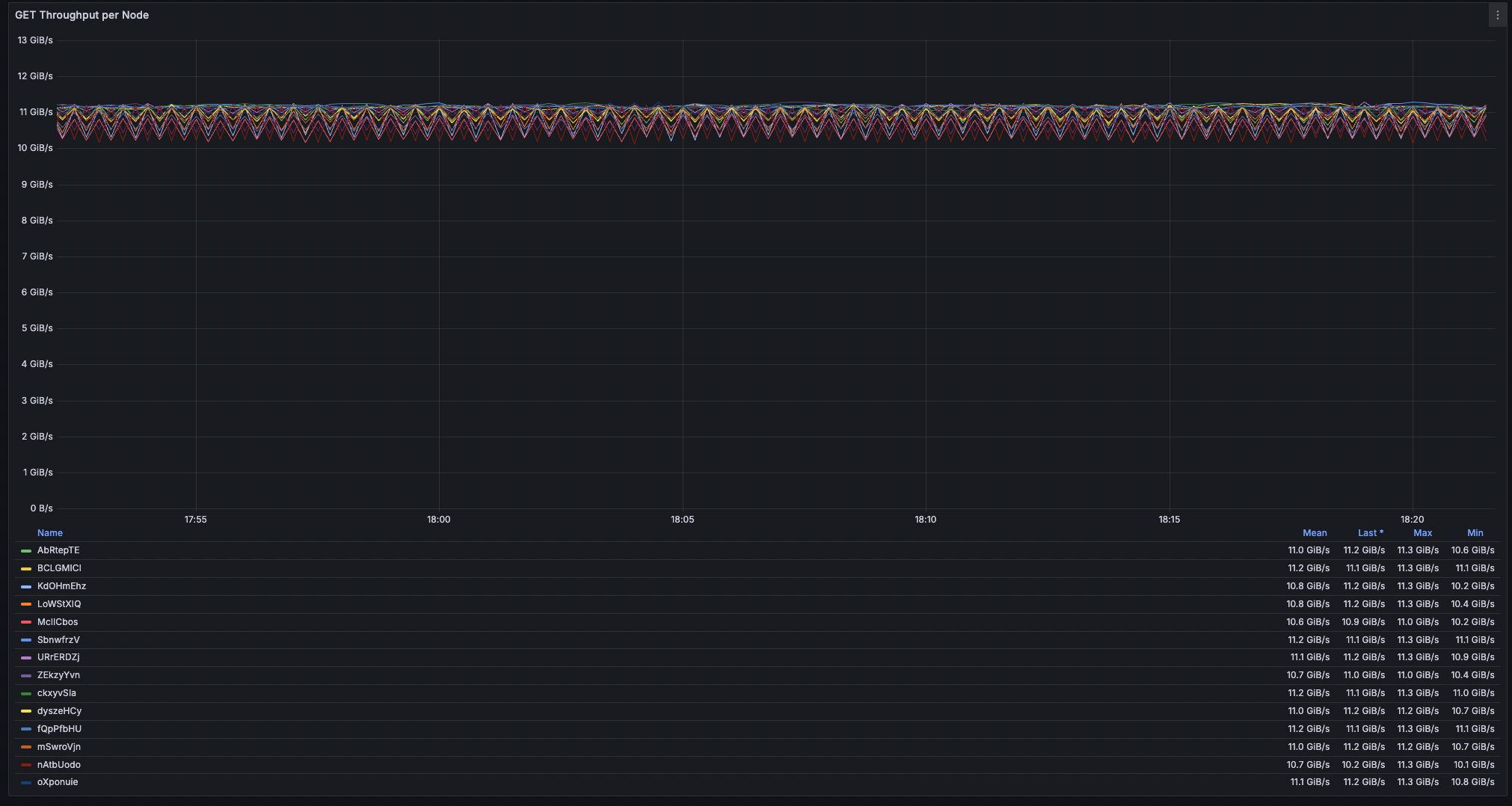Sort the legend by the Max column

point(1424,532)
